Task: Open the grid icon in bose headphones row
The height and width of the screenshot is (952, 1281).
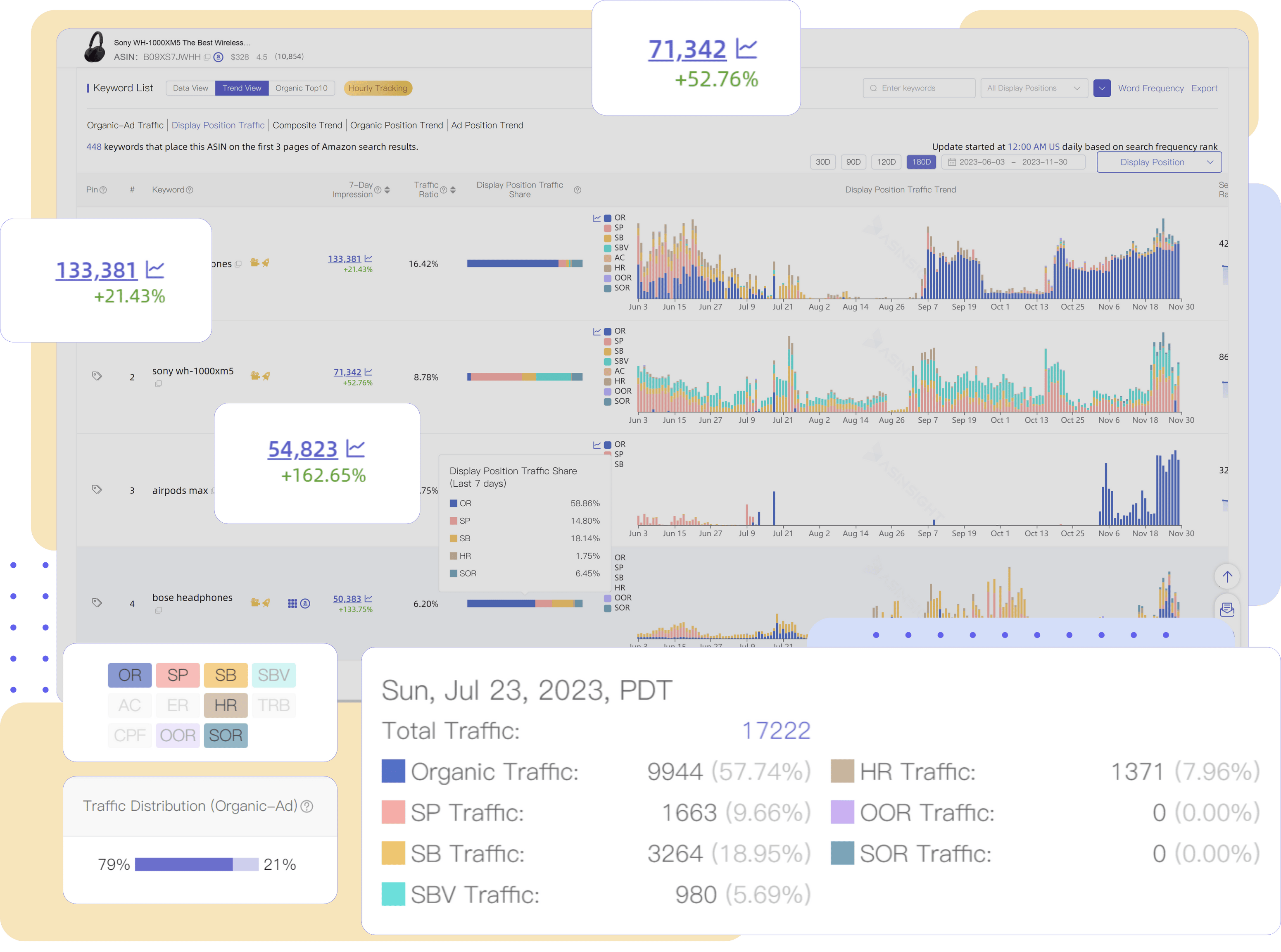Action: [292, 603]
